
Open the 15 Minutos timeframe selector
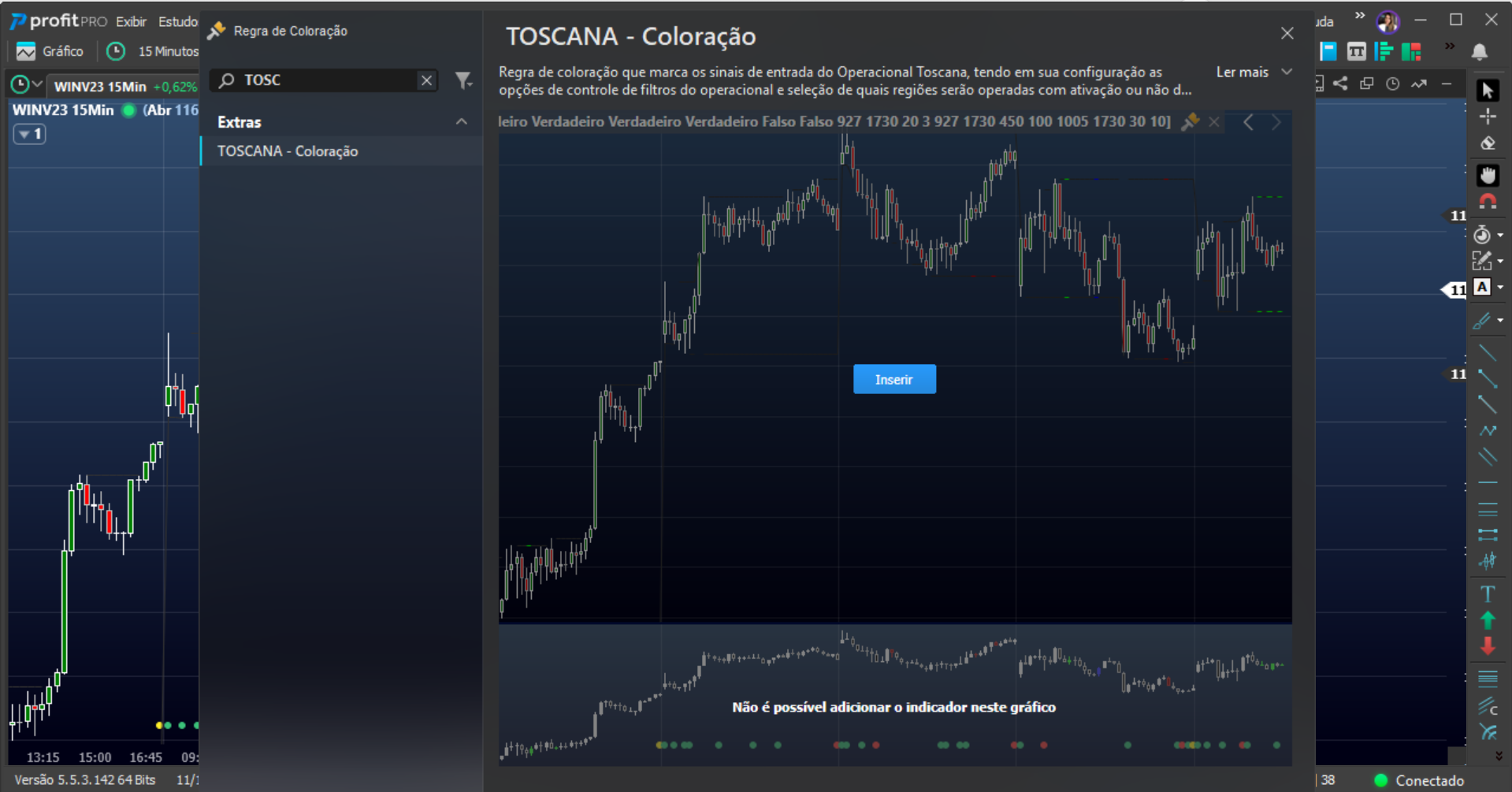[x=153, y=51]
